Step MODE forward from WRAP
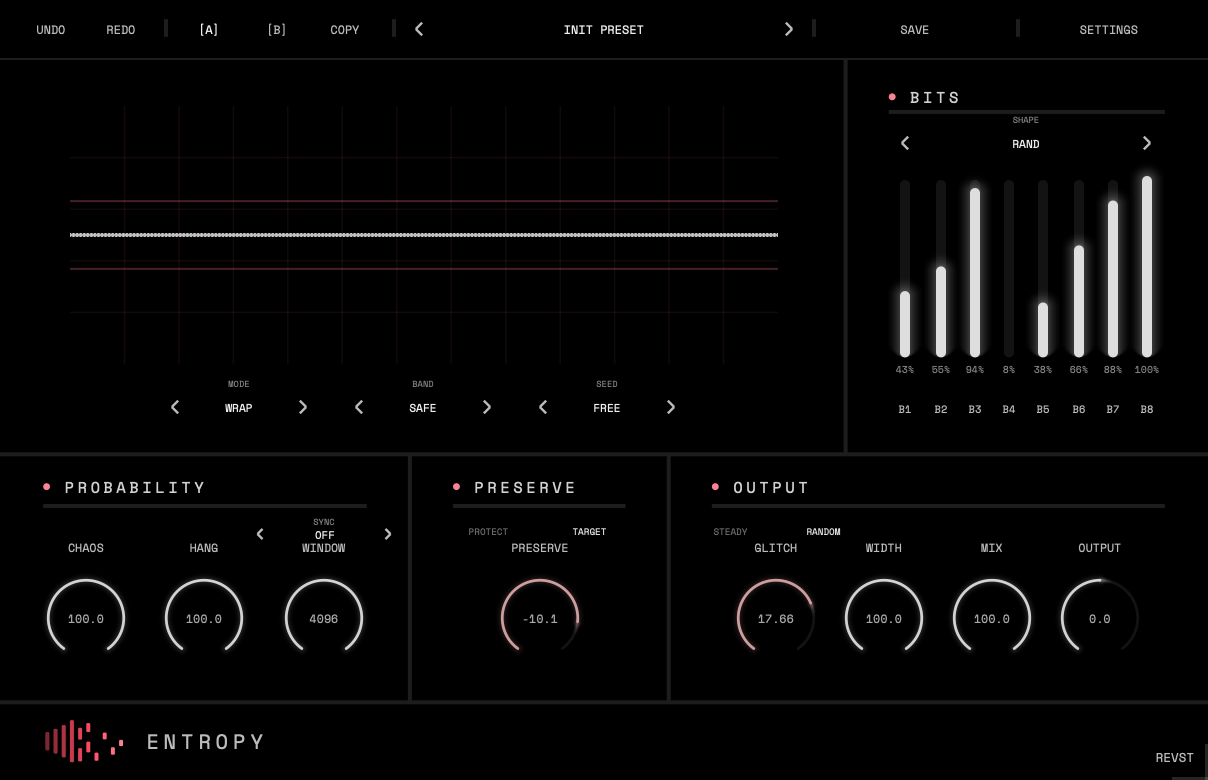Image resolution: width=1208 pixels, height=780 pixels. (x=303, y=407)
